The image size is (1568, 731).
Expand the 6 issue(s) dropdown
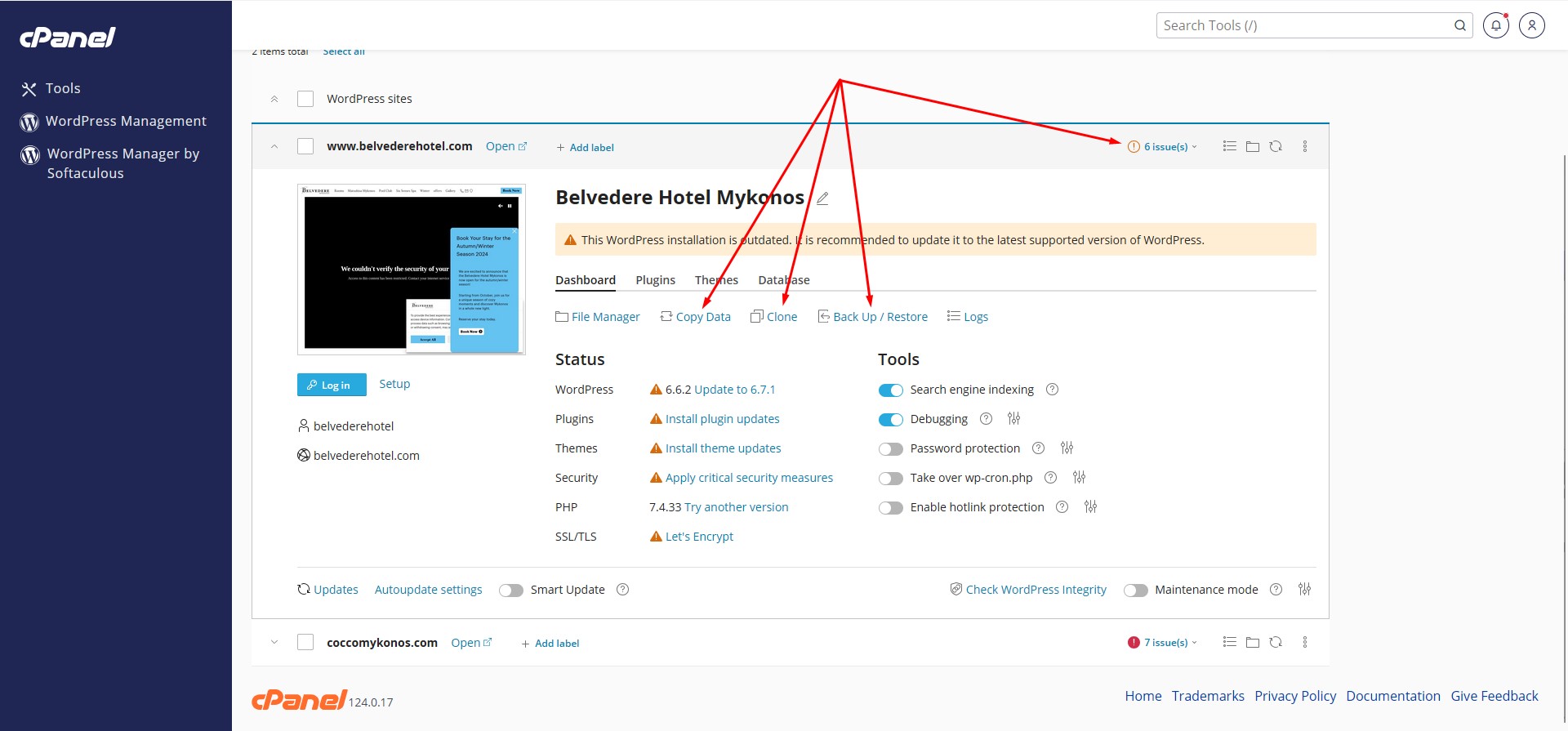1165,147
